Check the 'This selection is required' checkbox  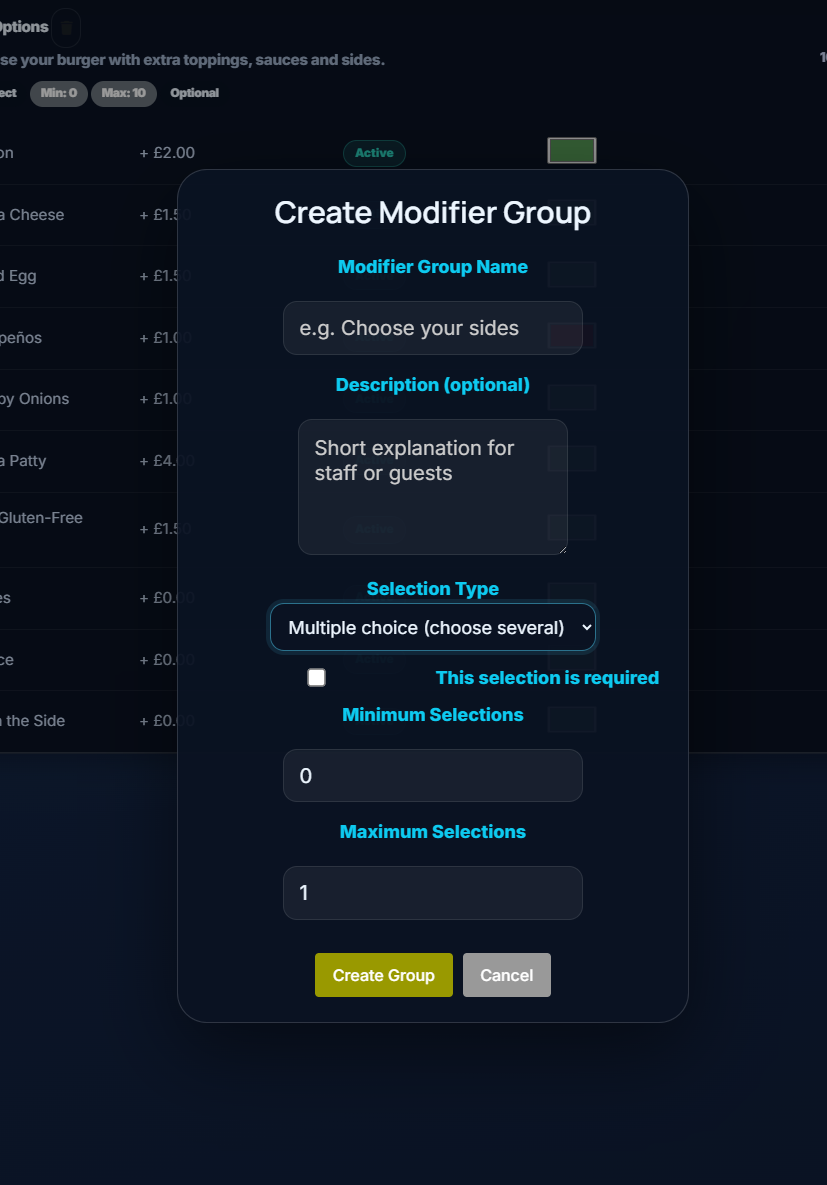coord(317,677)
